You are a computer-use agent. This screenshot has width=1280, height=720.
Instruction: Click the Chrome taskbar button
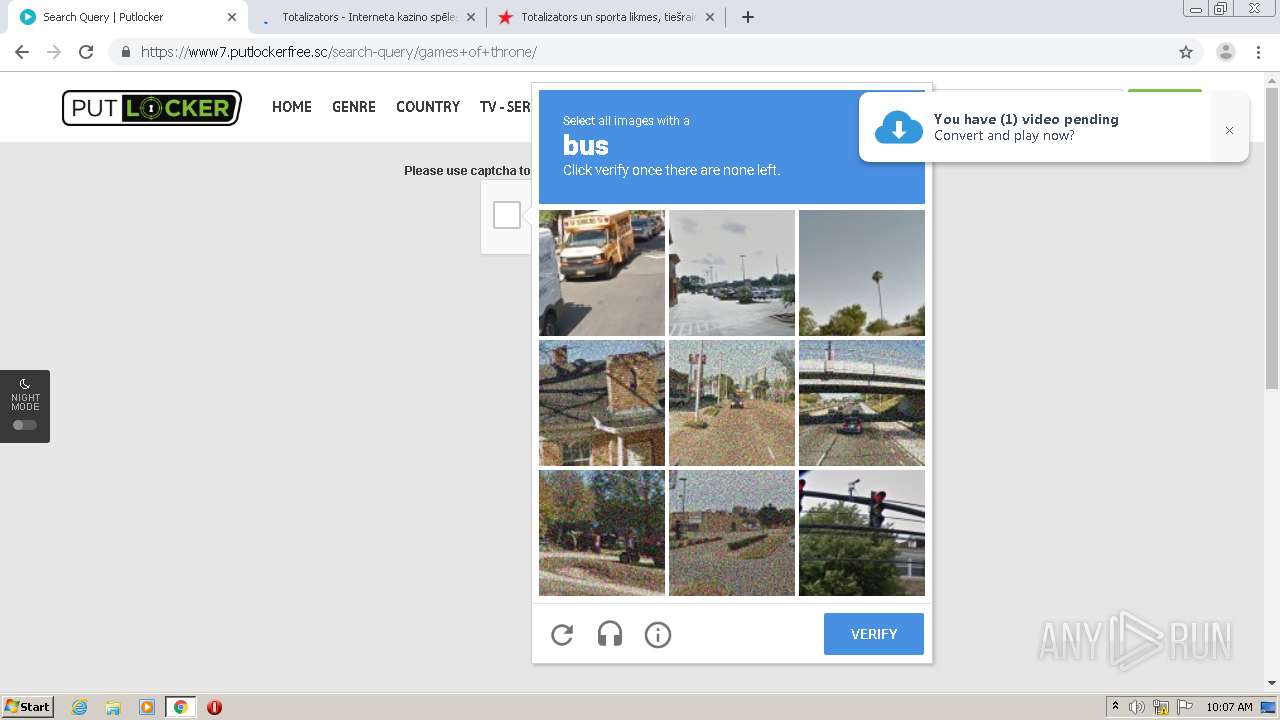point(180,707)
